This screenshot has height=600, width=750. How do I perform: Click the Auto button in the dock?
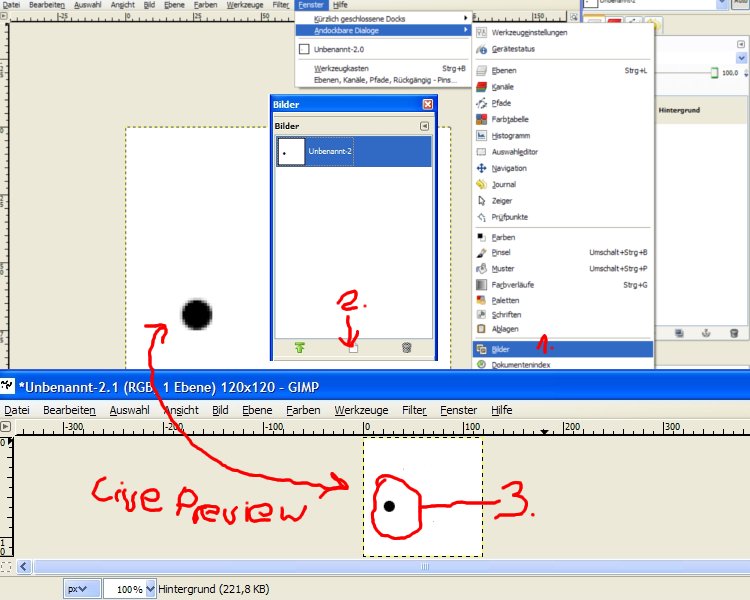(742, 3)
